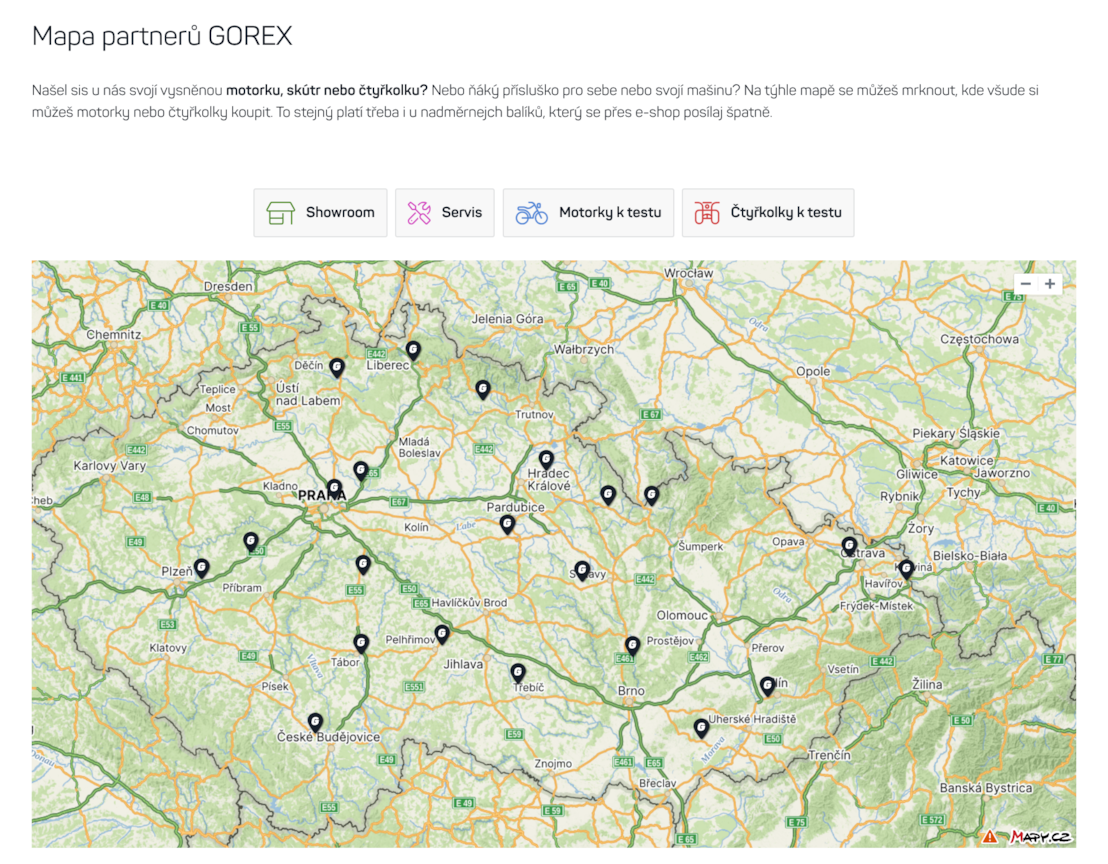The height and width of the screenshot is (864, 1108).
Task: Open Mapy.cz logo link
Action: click(1041, 836)
